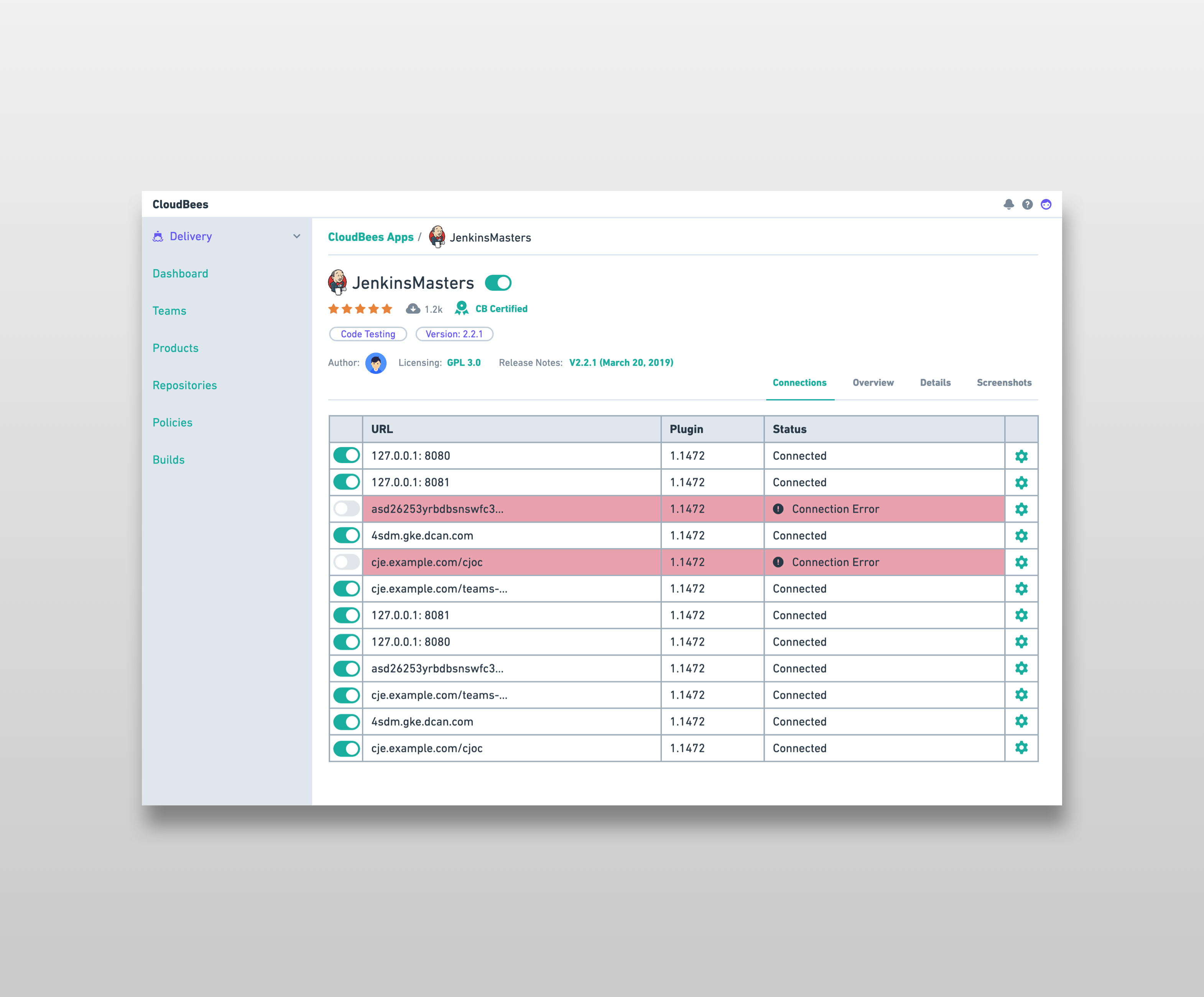Image resolution: width=1204 pixels, height=997 pixels.
Task: Enable the asd26253yrbdbsnswfc3 Connection Error switch
Action: point(346,508)
